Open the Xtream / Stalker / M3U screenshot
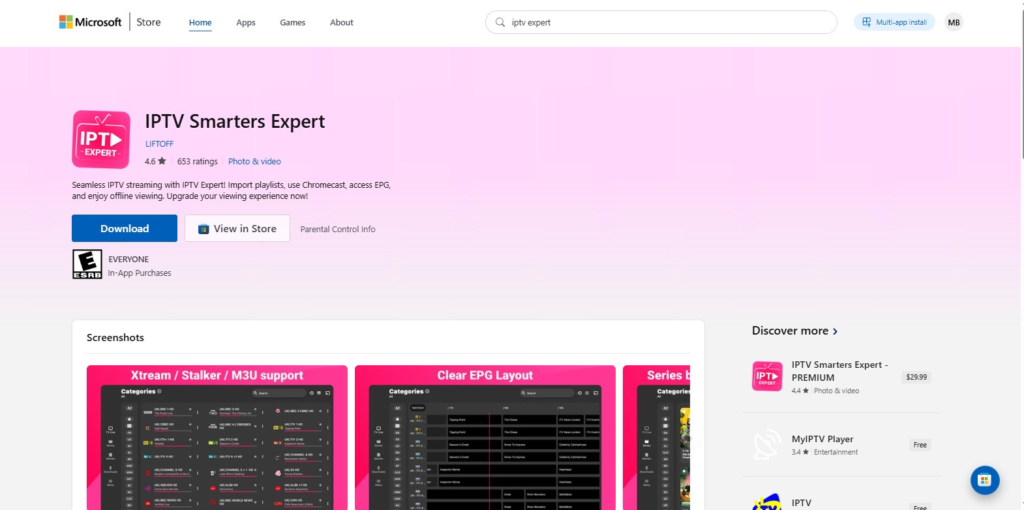Viewport: 1024px width, 510px height. pos(217,438)
